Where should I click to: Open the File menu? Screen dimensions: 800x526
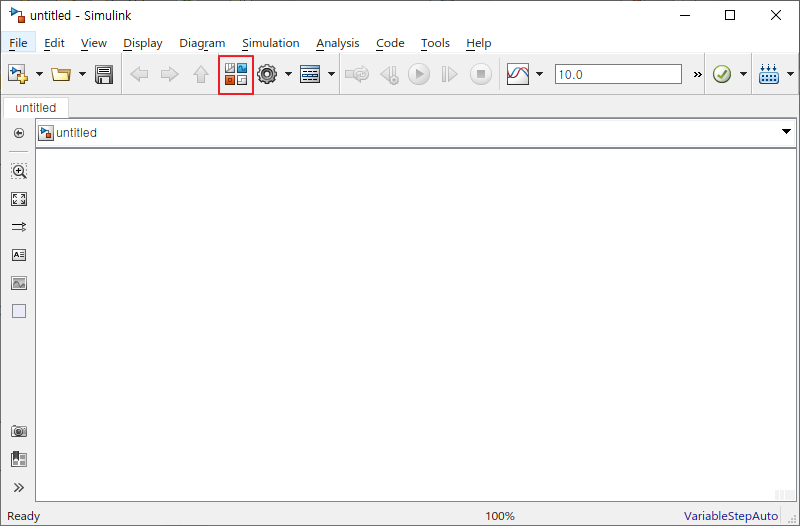pos(18,43)
